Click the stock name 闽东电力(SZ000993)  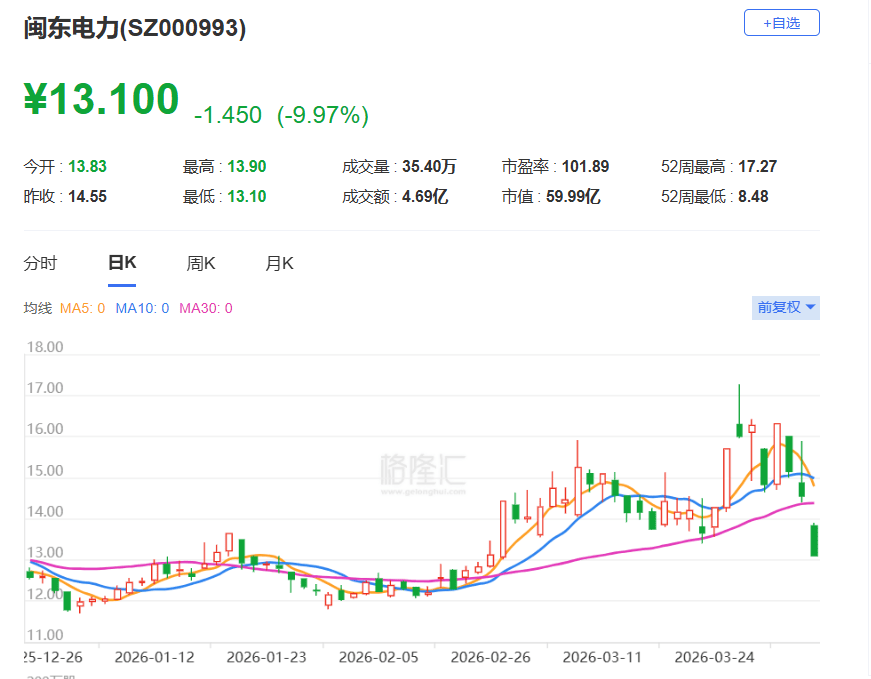[x=133, y=30]
